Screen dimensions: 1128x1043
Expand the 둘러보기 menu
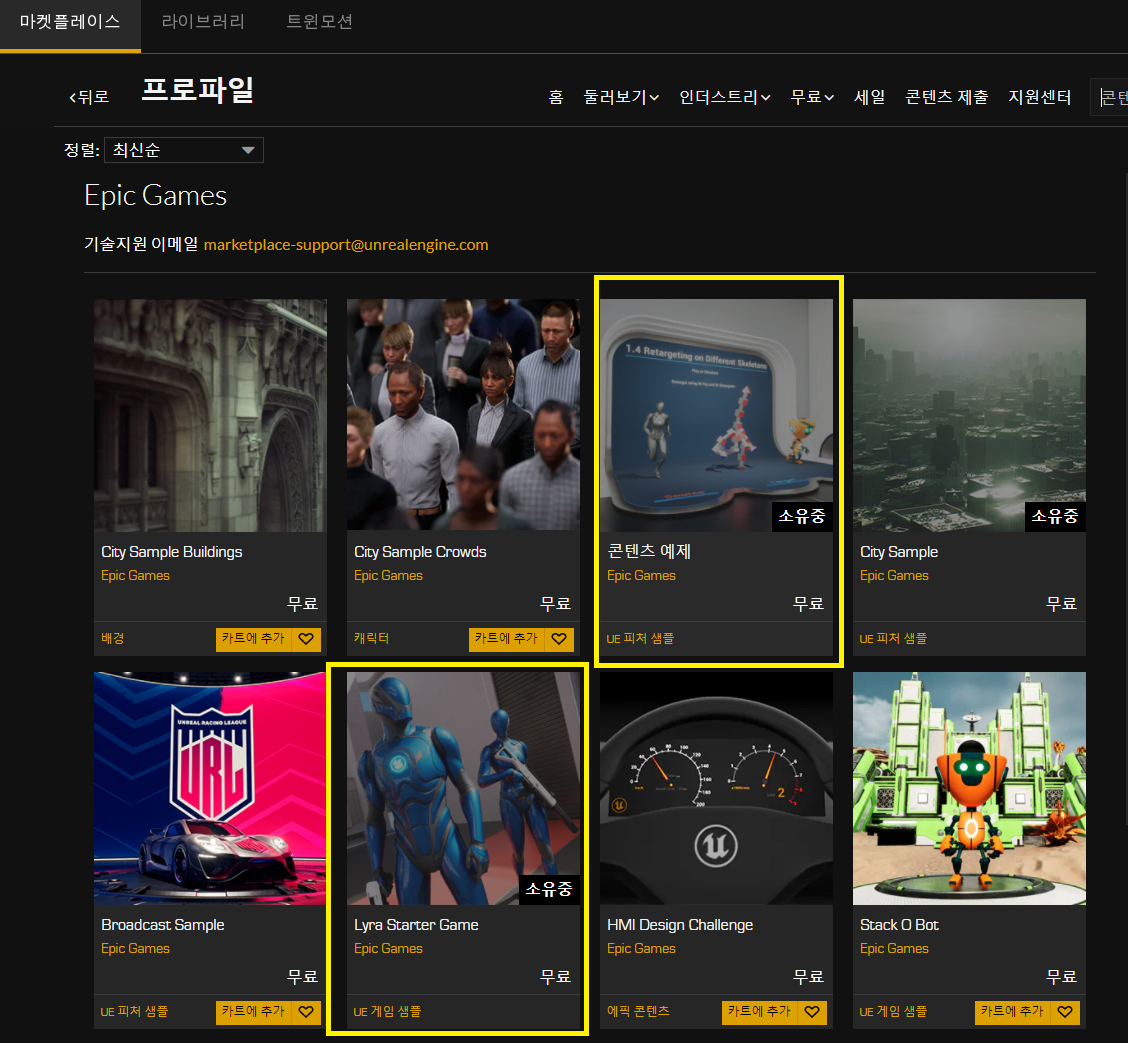(621, 97)
